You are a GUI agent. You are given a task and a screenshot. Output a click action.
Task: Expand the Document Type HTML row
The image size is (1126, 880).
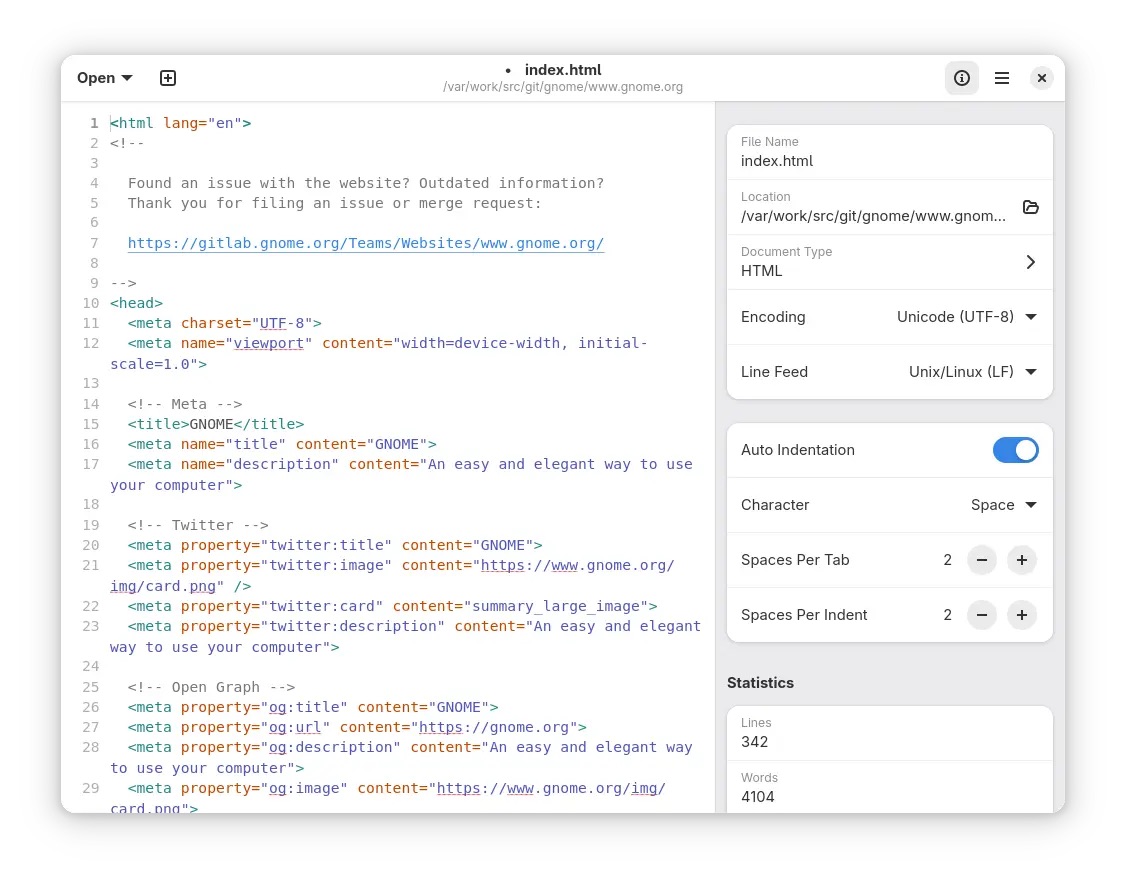tap(1031, 262)
